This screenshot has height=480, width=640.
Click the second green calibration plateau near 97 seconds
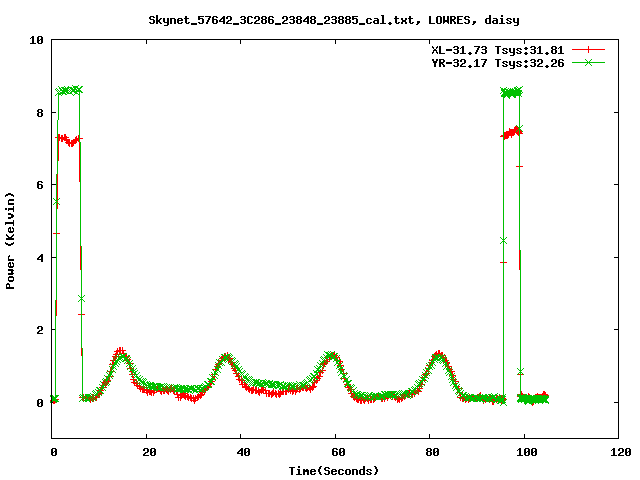(x=511, y=92)
